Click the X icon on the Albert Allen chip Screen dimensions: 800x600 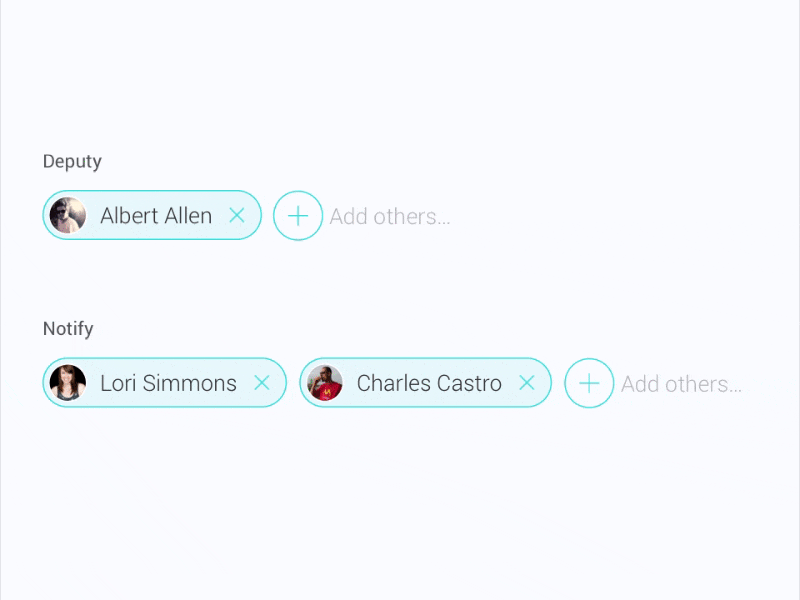pyautogui.click(x=238, y=215)
